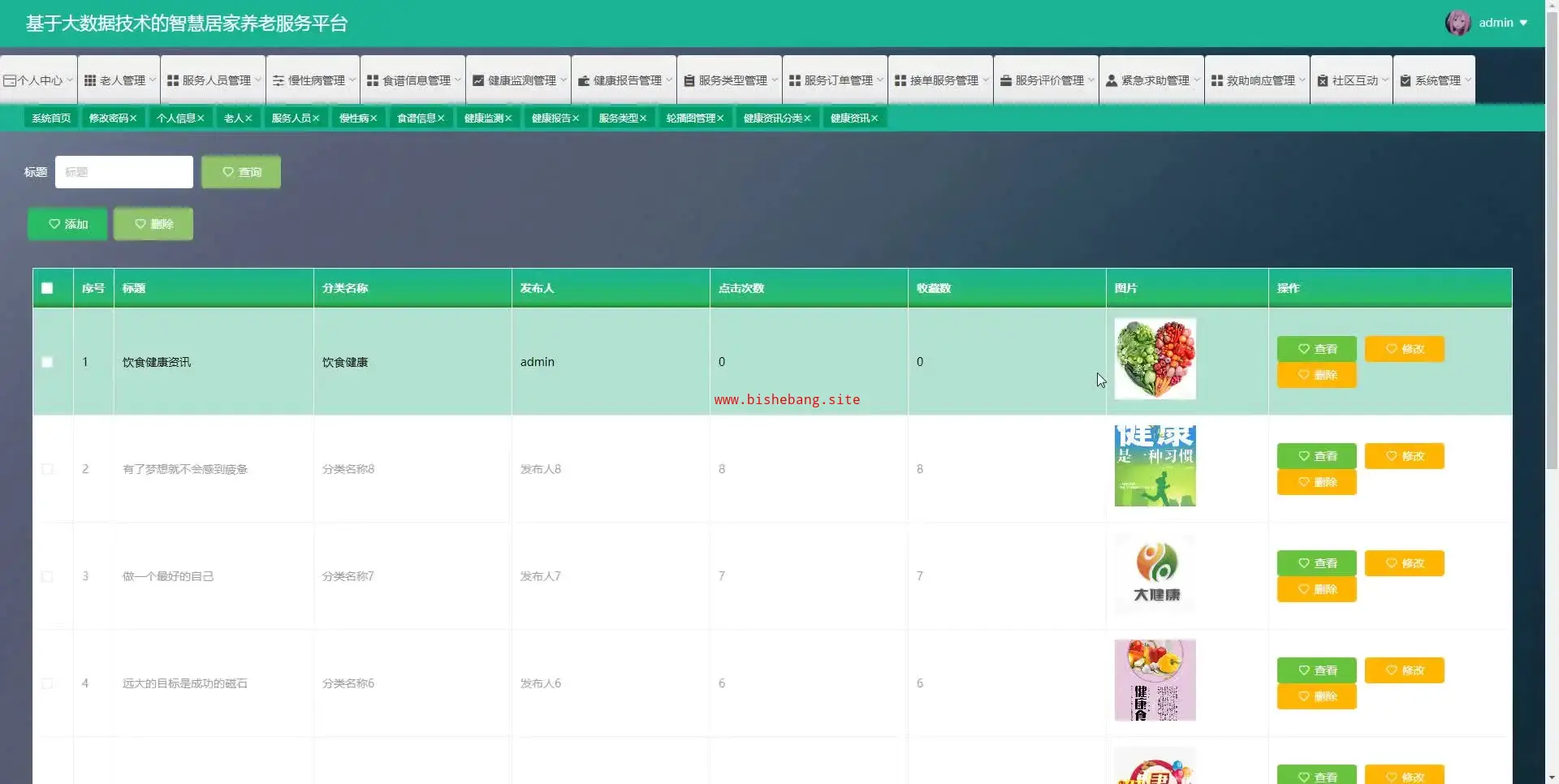Close the 服务人员 tab
Image resolution: width=1559 pixels, height=784 pixels.
coord(316,118)
